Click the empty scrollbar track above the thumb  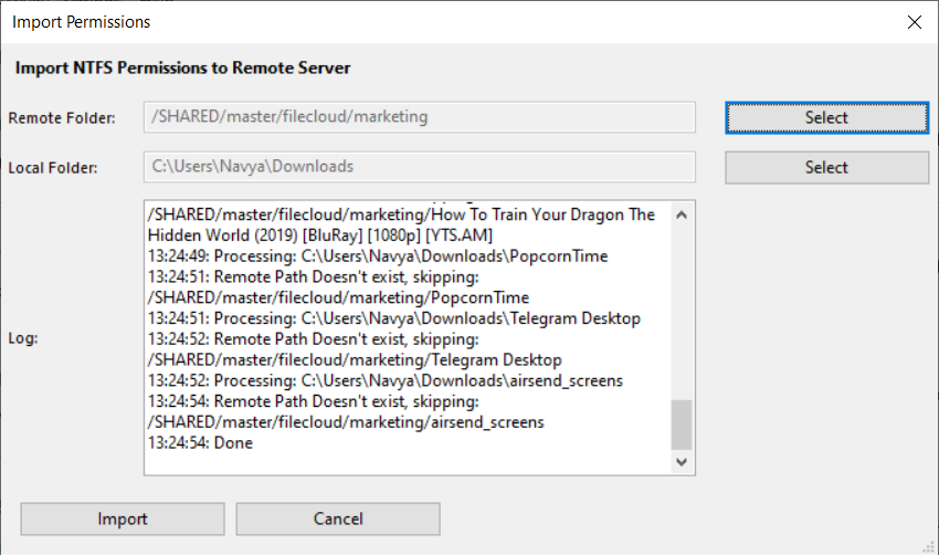click(x=681, y=313)
